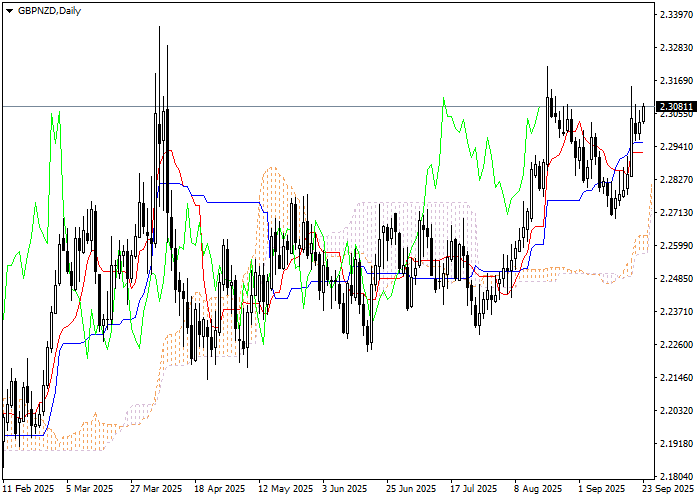Image resolution: width=700 pixels, height=500 pixels.
Task: Click the 2.33970 price axis label
Action: coord(676,14)
